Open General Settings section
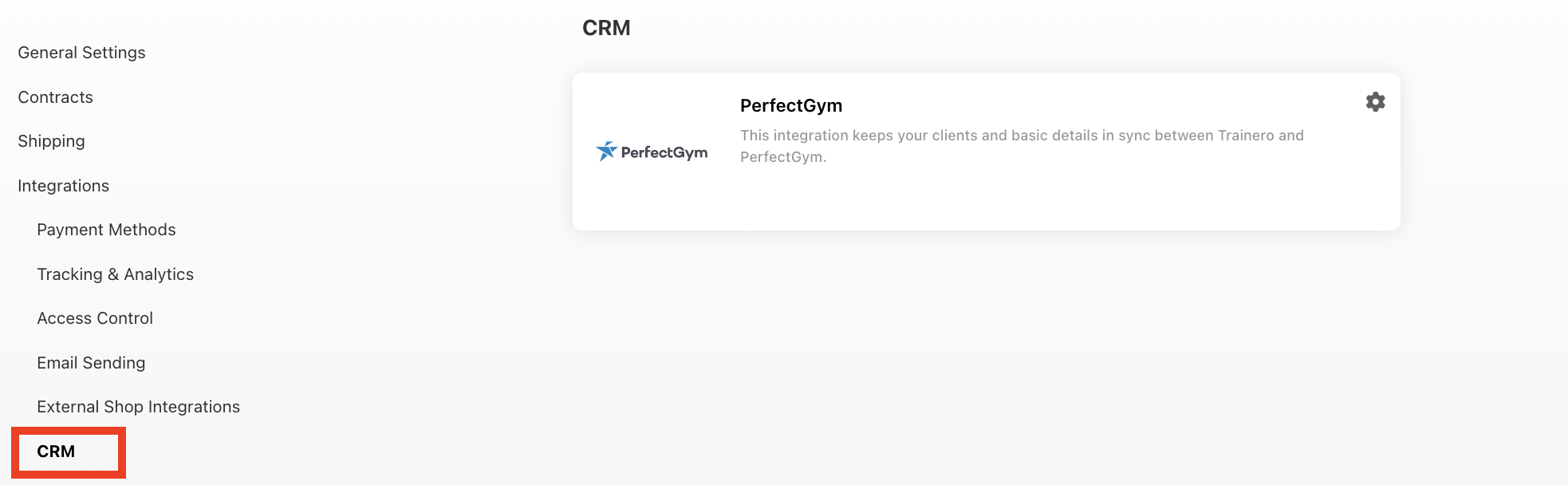The image size is (1568, 485). pos(81,53)
